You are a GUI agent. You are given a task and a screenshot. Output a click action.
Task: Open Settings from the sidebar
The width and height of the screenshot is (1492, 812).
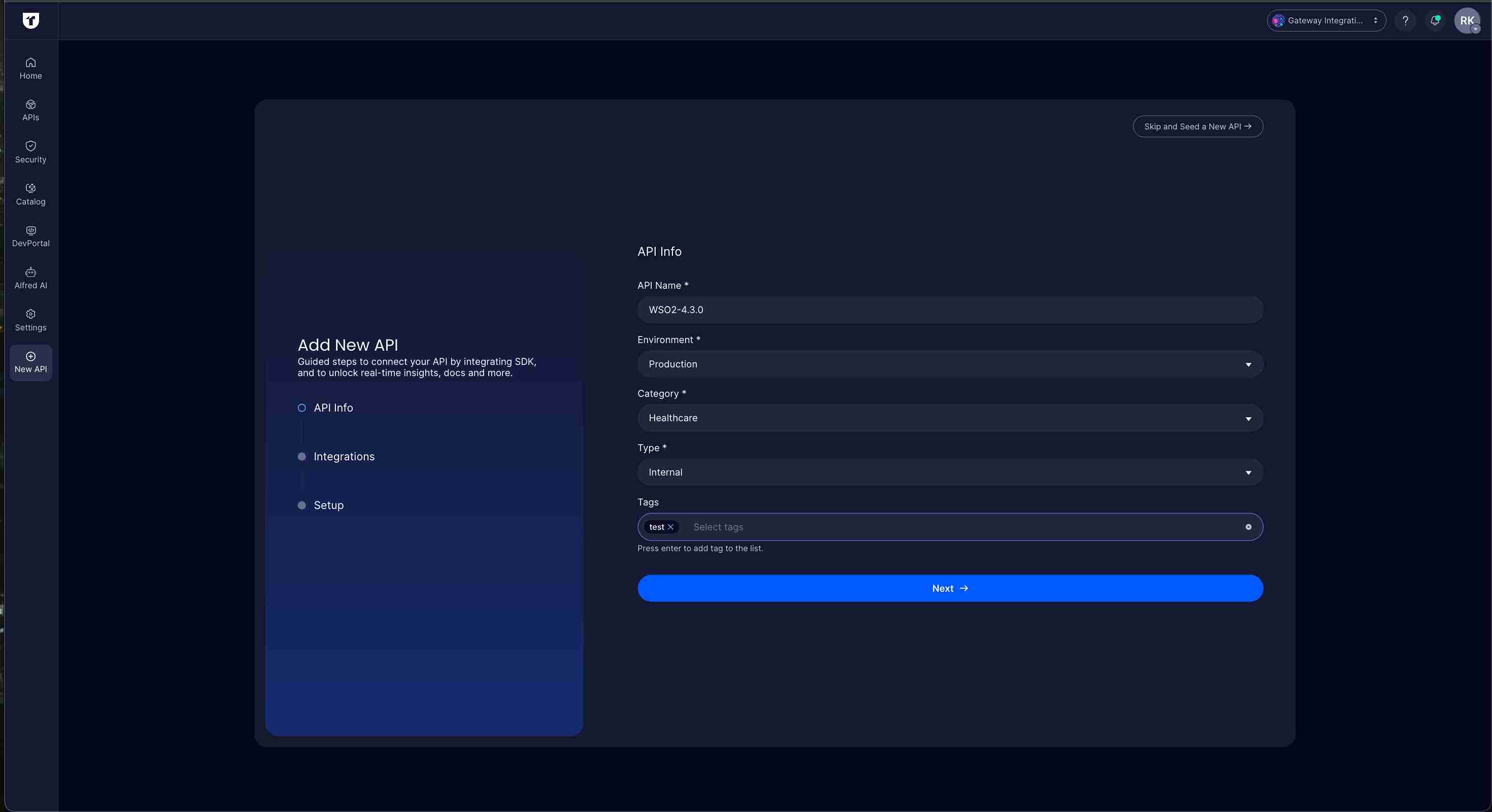[x=30, y=319]
